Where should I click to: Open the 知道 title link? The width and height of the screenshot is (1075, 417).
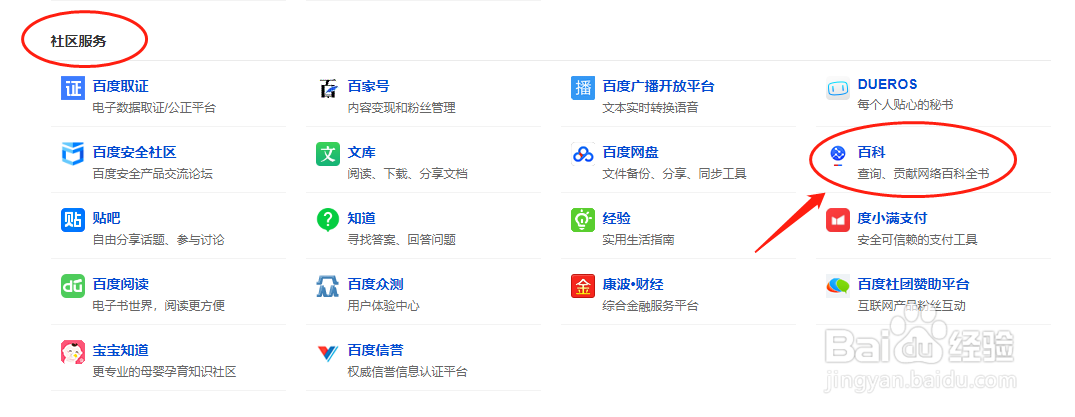coord(361,218)
